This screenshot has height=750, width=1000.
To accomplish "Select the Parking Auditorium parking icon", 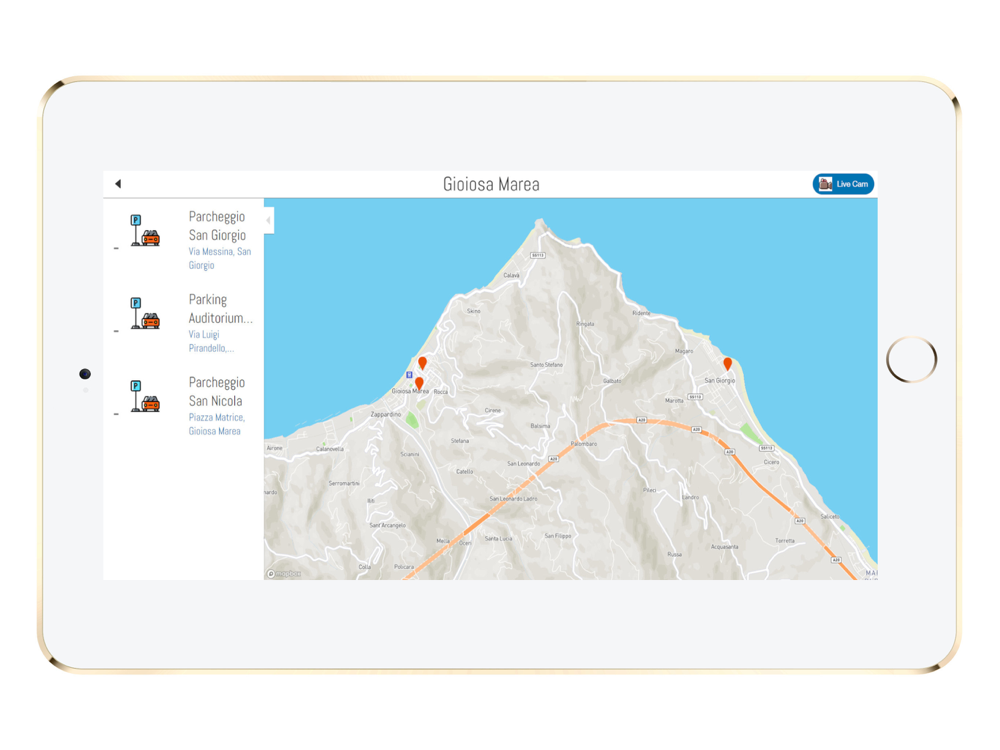I will [145, 313].
